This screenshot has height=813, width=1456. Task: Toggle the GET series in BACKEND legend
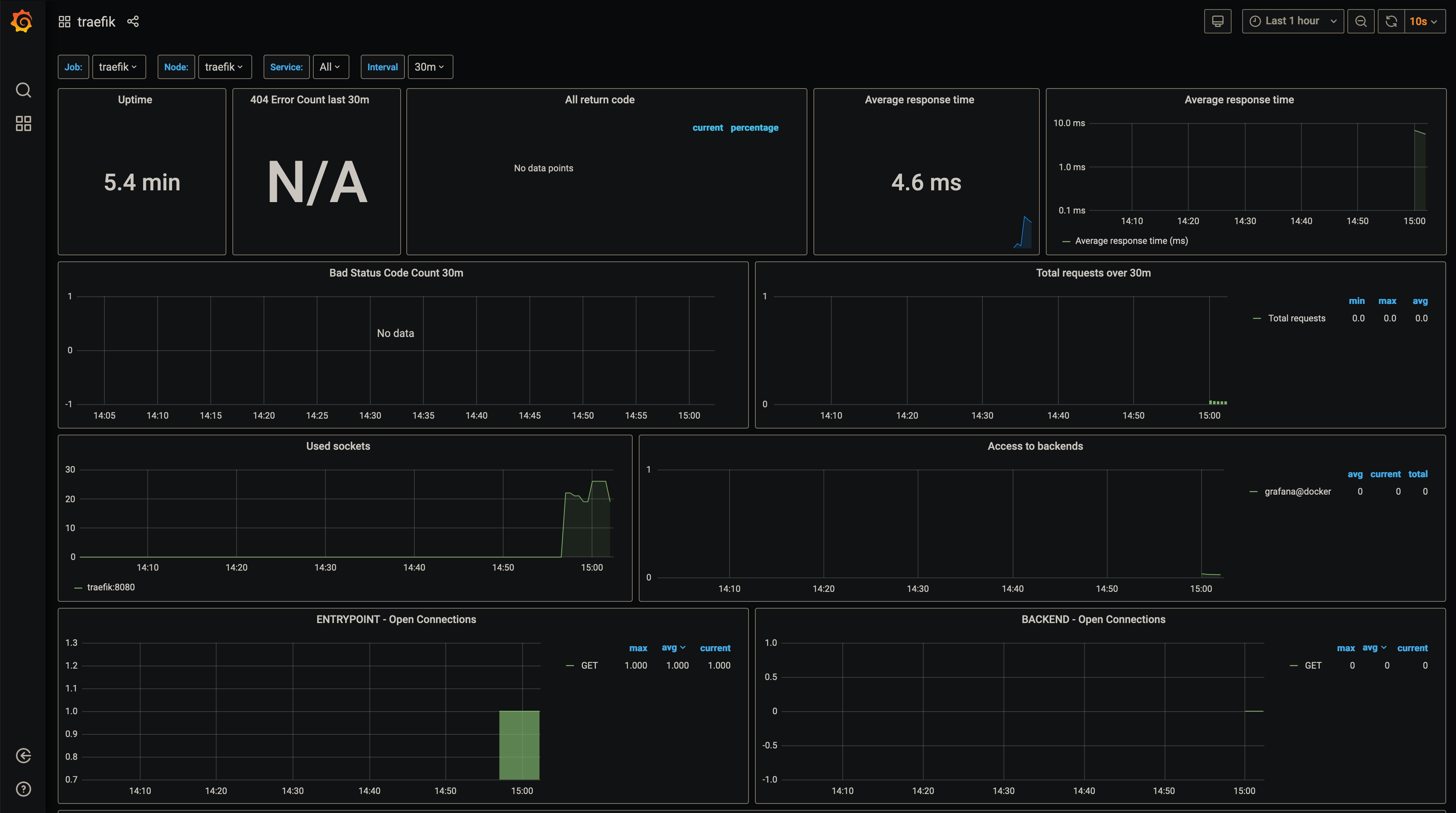click(x=1312, y=666)
